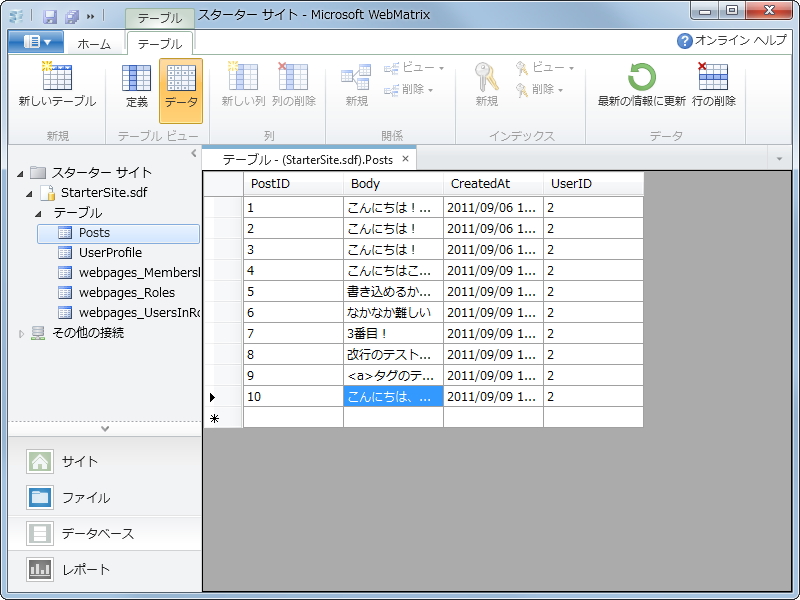Select the Table (テーブル) ribbon tab
Viewport: 800px width, 600px height.
pos(160,44)
